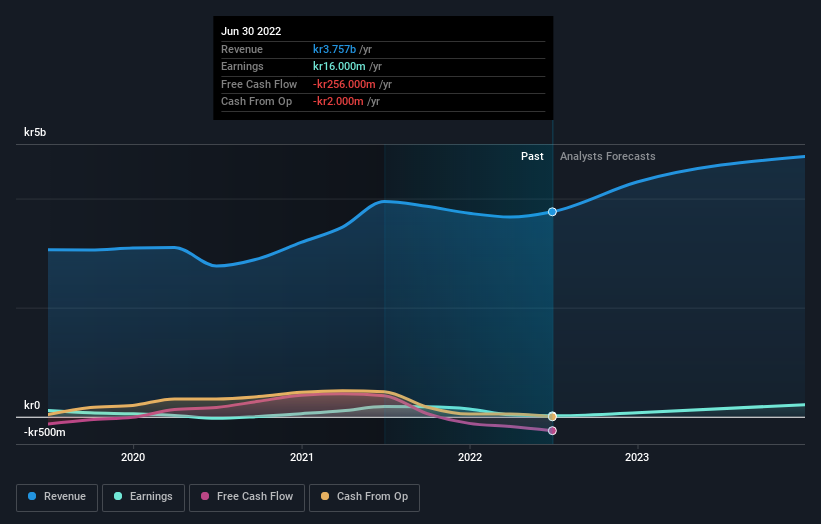The image size is (821, 524).
Task: Click the Free Cash Flow pink data point
Action: point(552,431)
